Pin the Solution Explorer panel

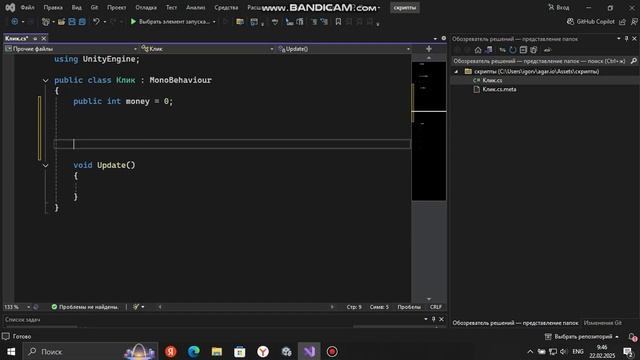[627, 39]
